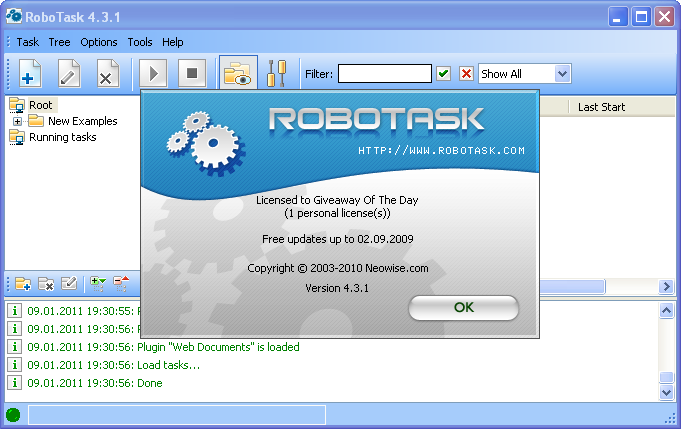The image size is (681, 429).
Task: Click "Licensed to Giveaway Of The Day" text
Action: tap(337, 200)
